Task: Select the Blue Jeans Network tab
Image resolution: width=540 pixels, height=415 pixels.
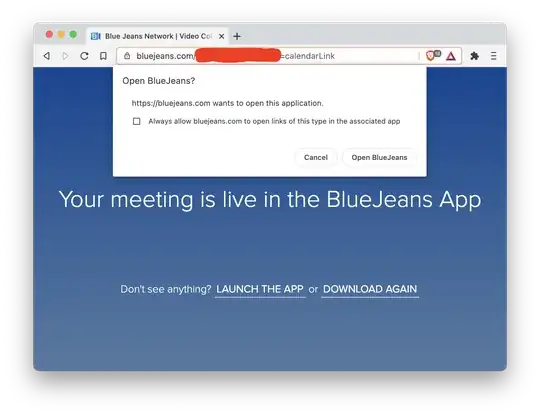Action: tap(157, 36)
